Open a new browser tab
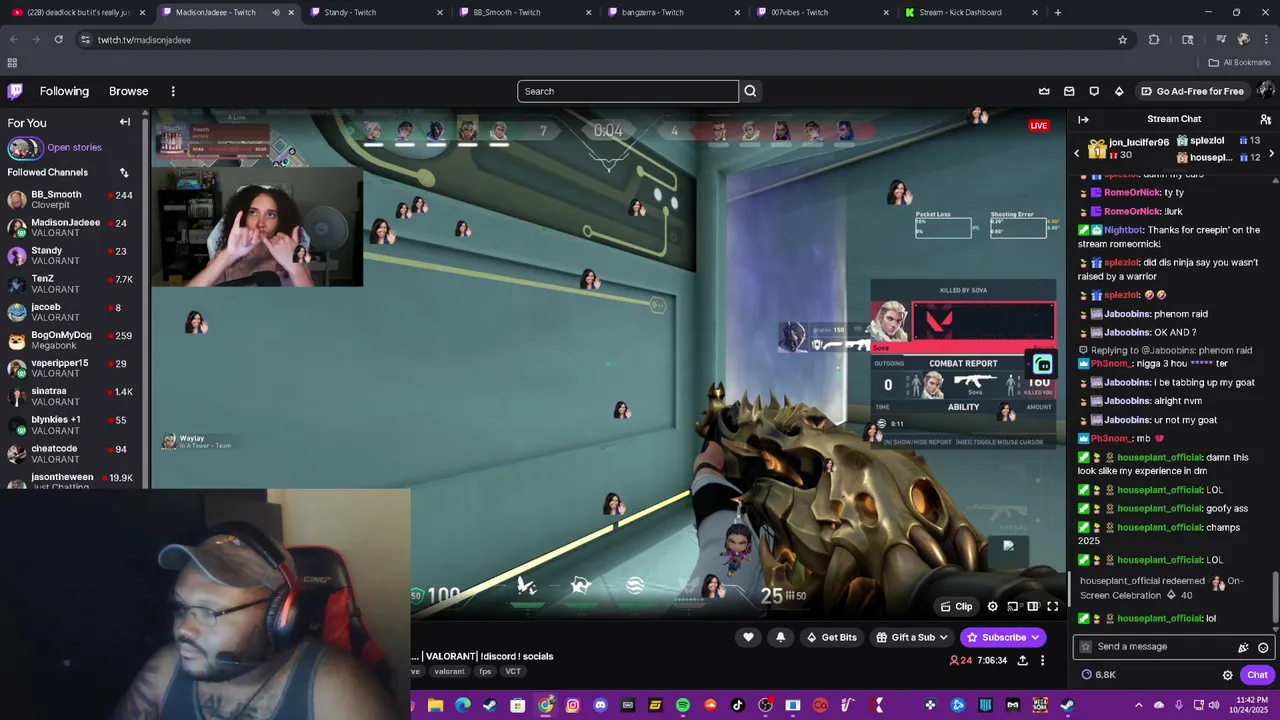 point(1058,12)
